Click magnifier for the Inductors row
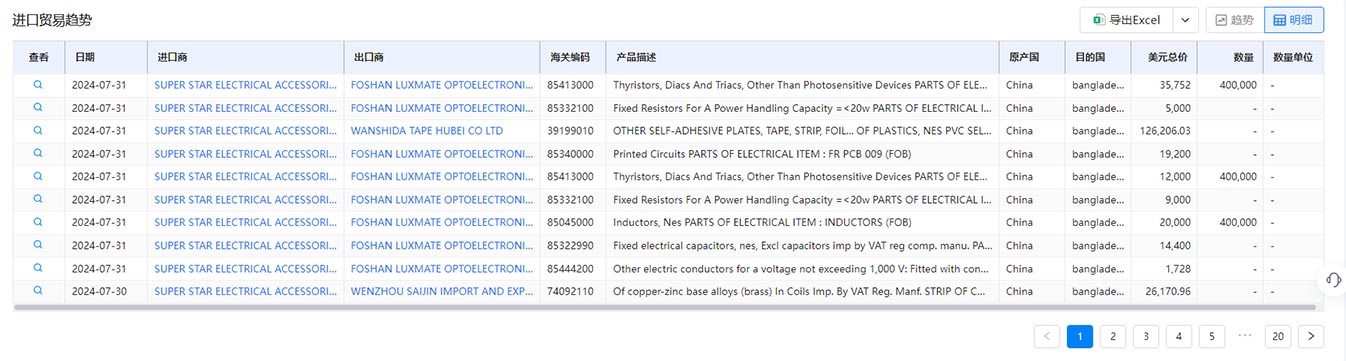The height and width of the screenshot is (361, 1346). point(38,223)
